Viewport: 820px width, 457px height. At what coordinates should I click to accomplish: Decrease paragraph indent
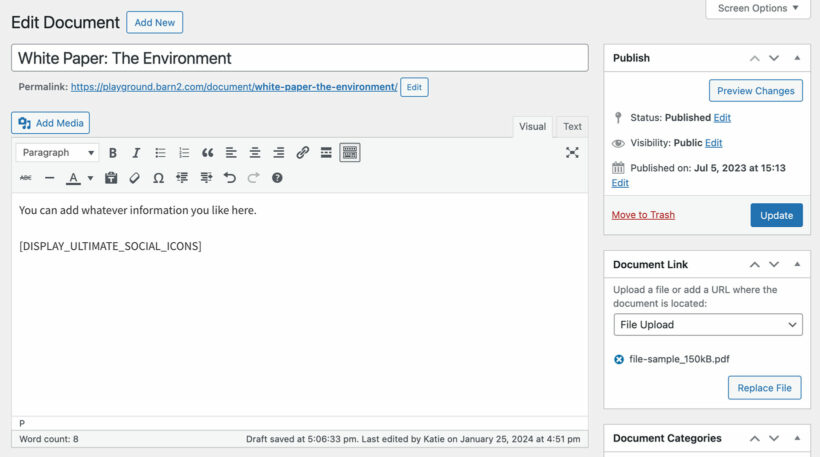click(x=182, y=178)
